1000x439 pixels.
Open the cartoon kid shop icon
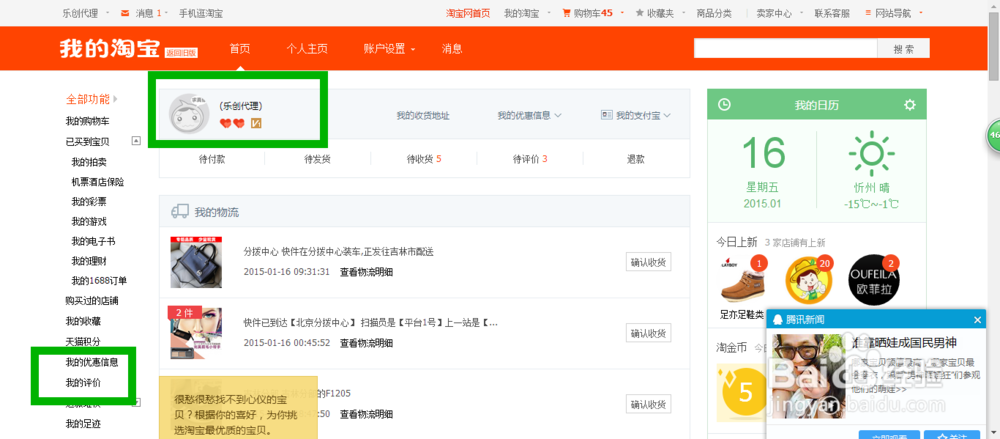[x=807, y=280]
